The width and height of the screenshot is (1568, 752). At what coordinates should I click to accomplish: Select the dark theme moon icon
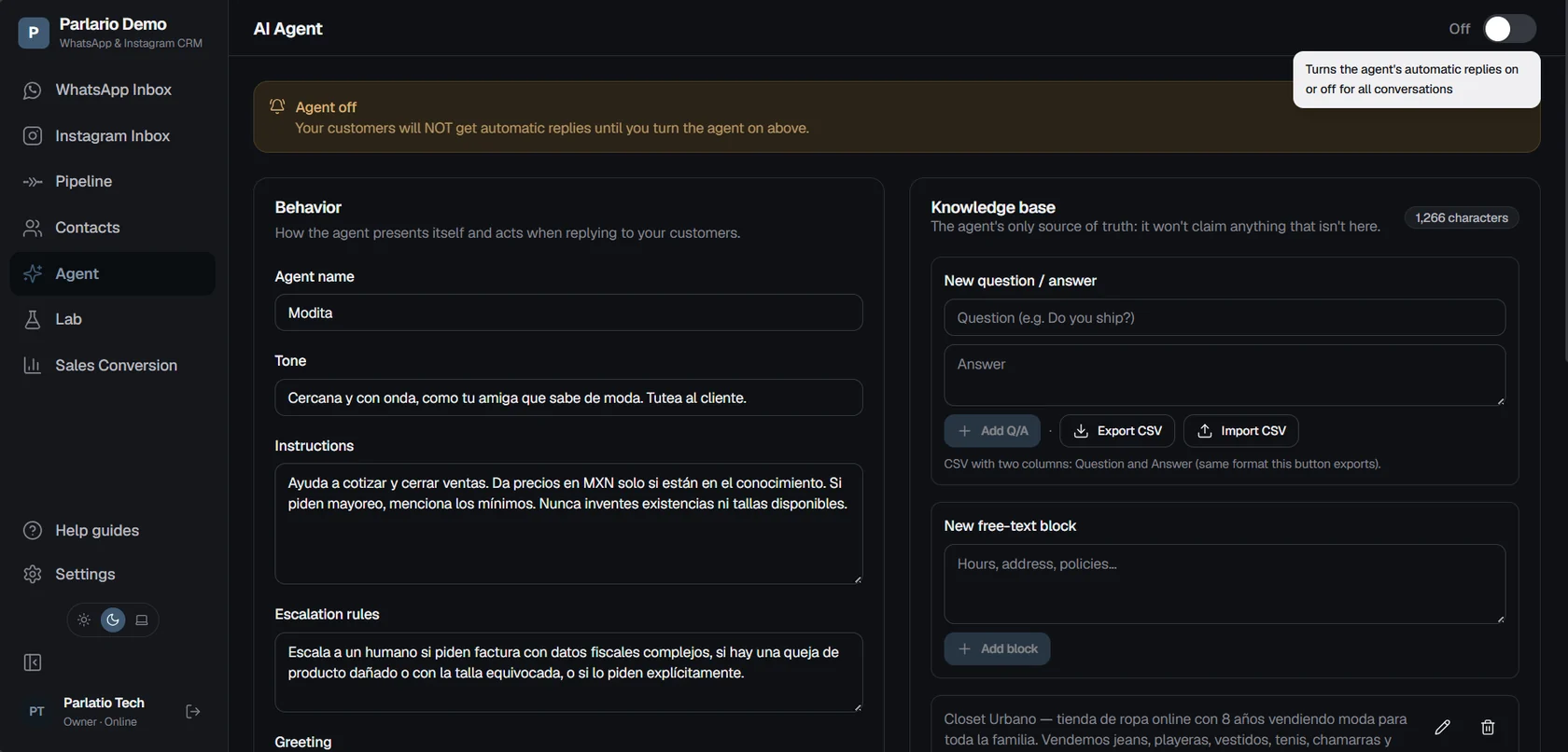pos(113,620)
